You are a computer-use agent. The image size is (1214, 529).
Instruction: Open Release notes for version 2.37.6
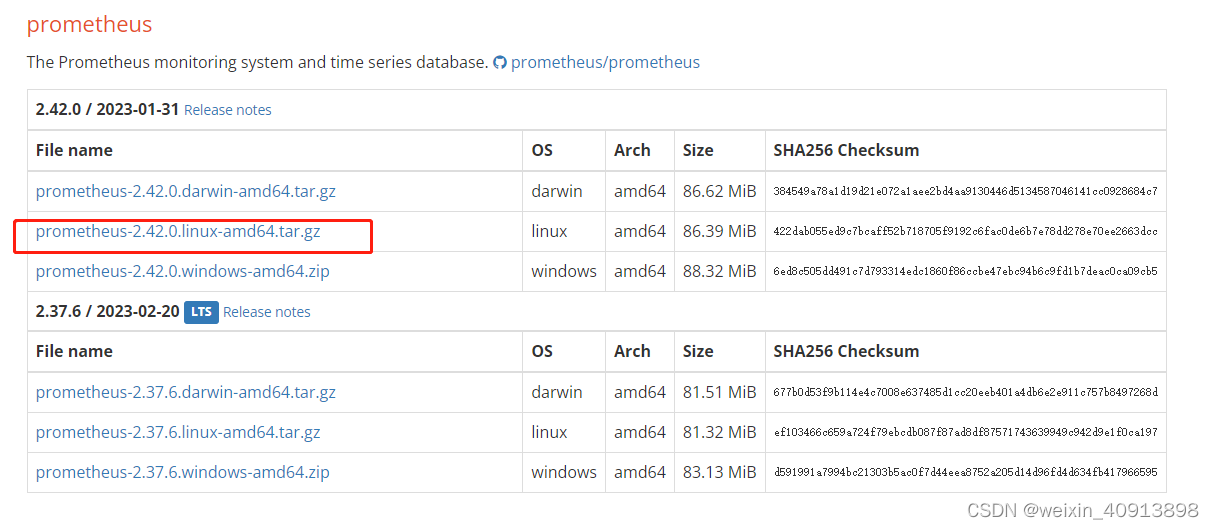coord(267,312)
